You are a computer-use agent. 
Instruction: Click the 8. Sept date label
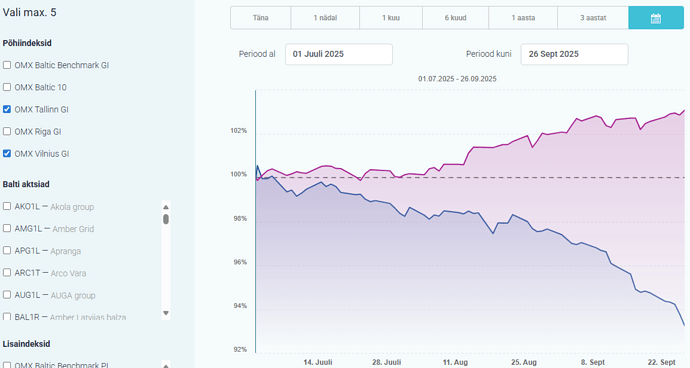pos(593,362)
